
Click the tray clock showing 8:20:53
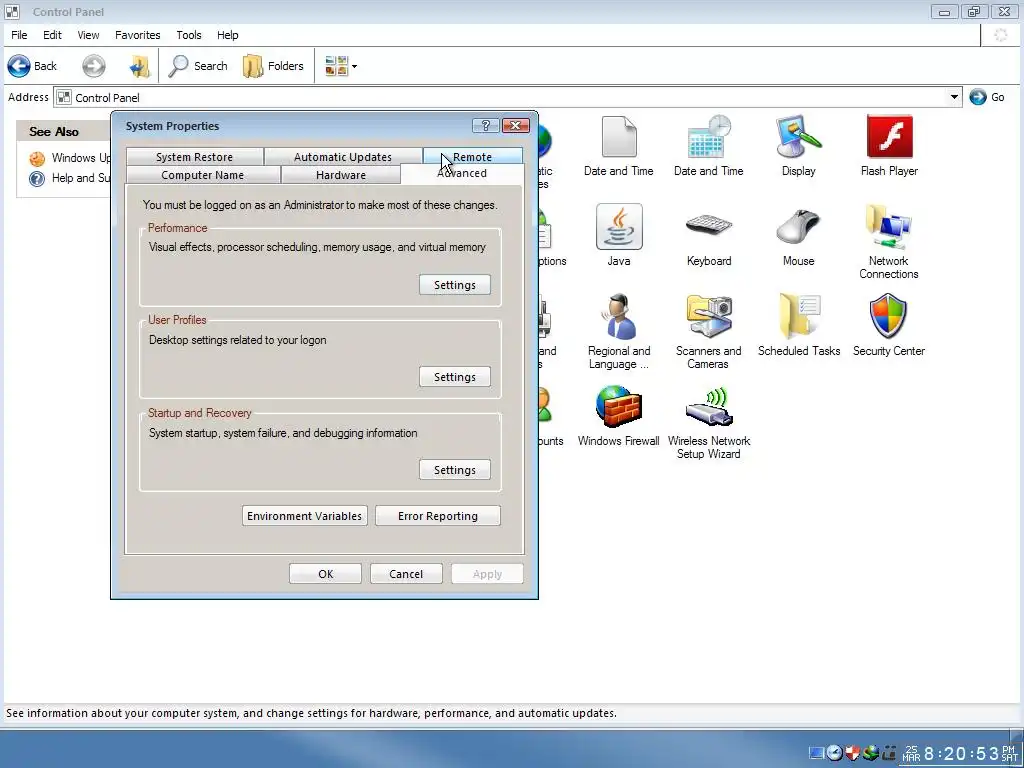pyautogui.click(x=961, y=754)
